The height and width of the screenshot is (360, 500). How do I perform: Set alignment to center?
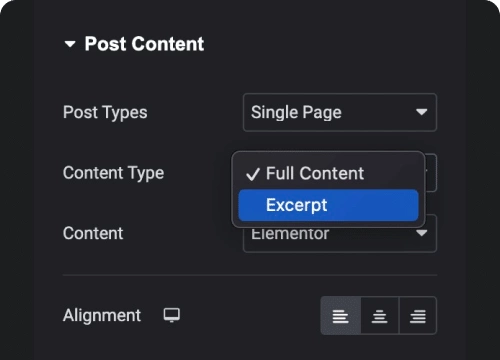(x=380, y=316)
